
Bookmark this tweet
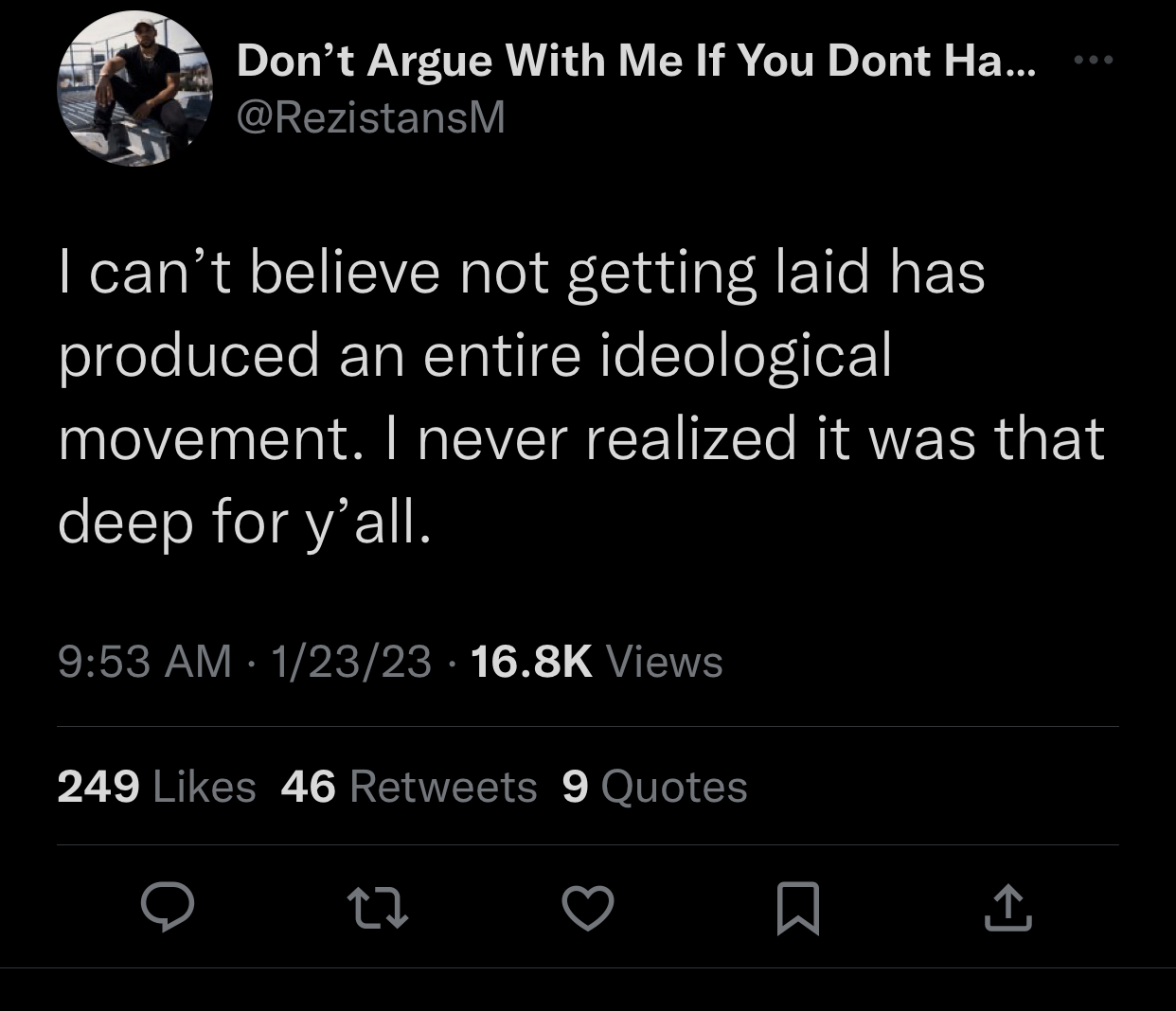[x=798, y=909]
